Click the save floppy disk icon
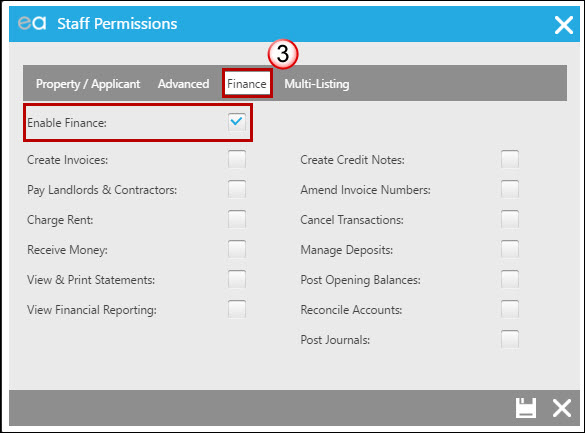 pos(526,408)
